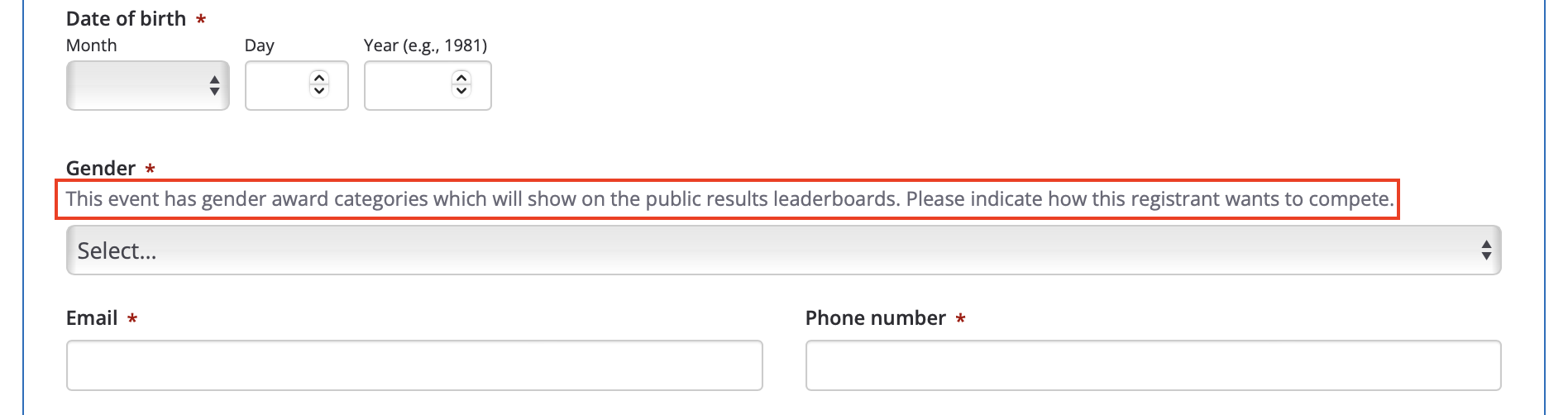The image size is (1568, 415).
Task: Increase Day with the up arrow
Action: pyautogui.click(x=319, y=78)
